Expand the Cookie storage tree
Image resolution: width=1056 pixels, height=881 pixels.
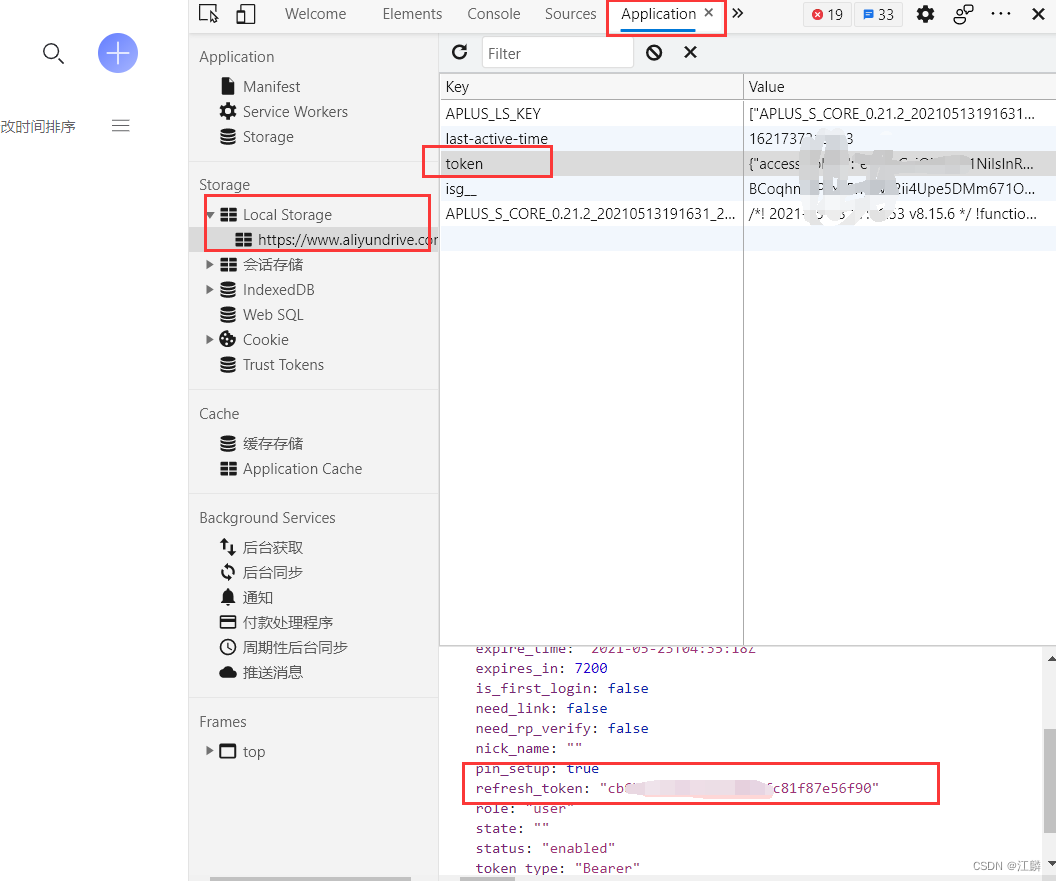208,339
